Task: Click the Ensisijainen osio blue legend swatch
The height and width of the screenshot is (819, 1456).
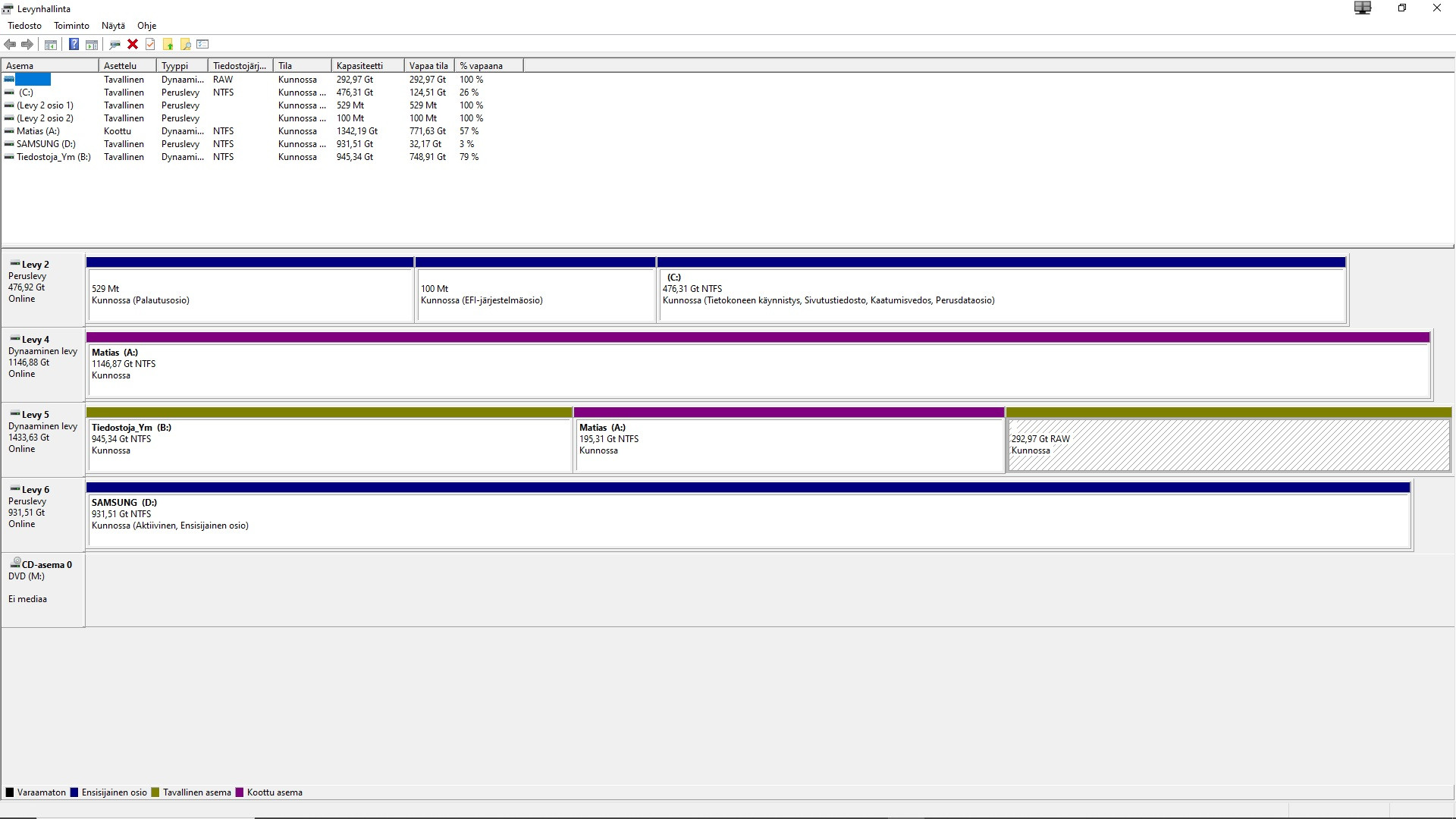Action: coord(74,792)
